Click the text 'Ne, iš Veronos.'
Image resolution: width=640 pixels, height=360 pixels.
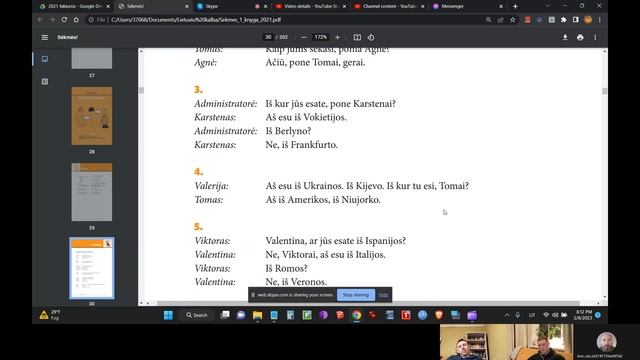pos(296,282)
